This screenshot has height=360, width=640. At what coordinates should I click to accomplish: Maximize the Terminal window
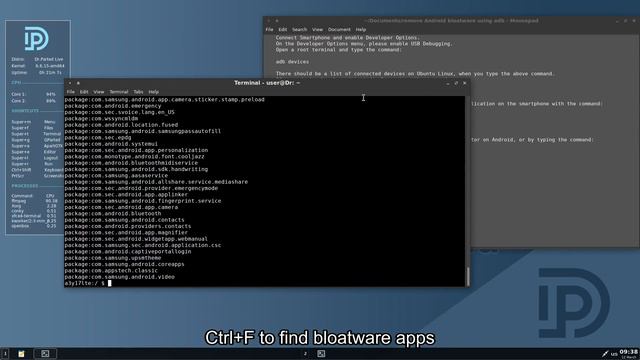(x=456, y=83)
